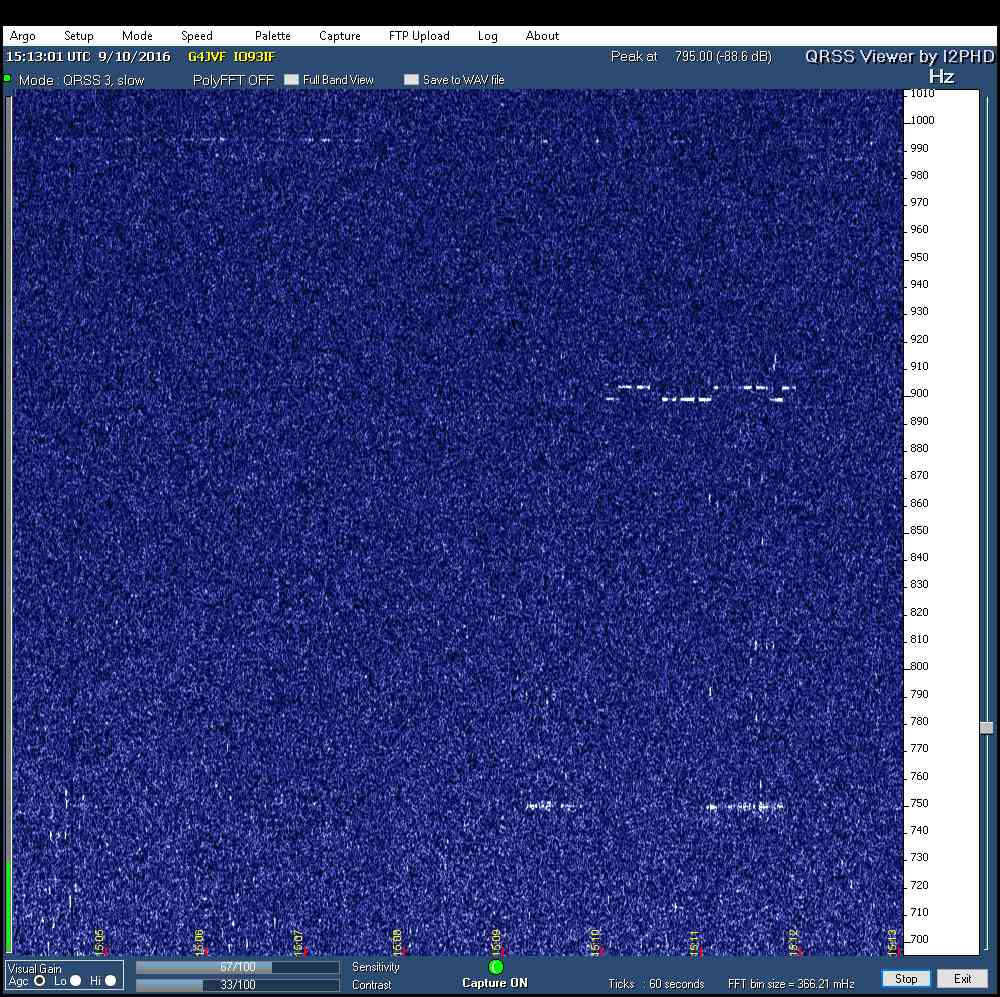Open the Log menu
Viewport: 1000px width, 997px height.
(x=487, y=36)
